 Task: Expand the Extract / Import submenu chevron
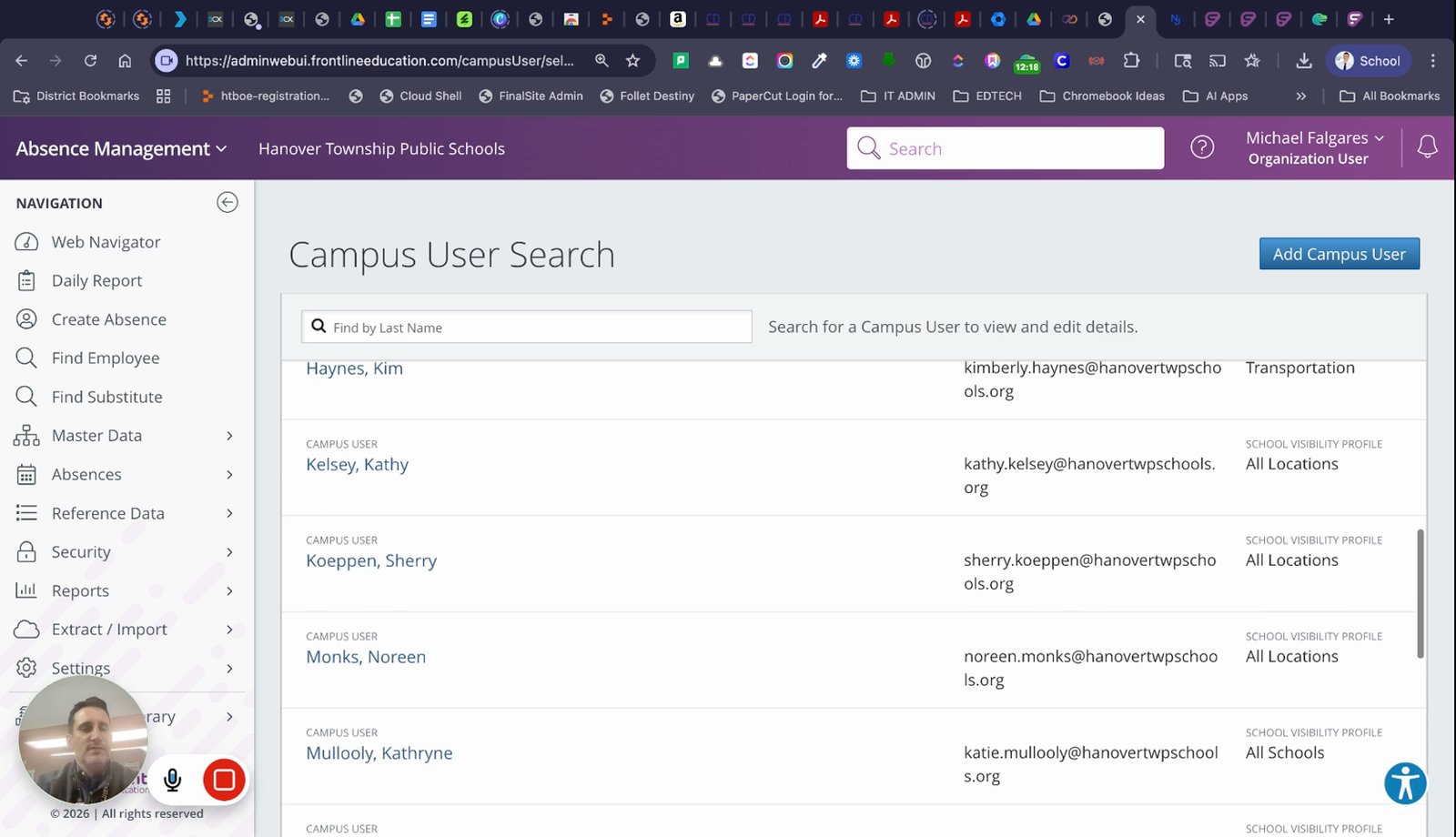(x=229, y=630)
